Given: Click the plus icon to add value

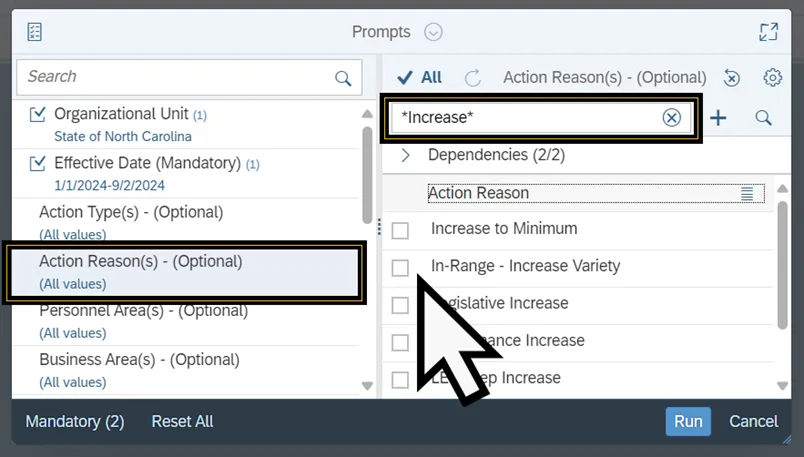Looking at the screenshot, I should coord(718,118).
